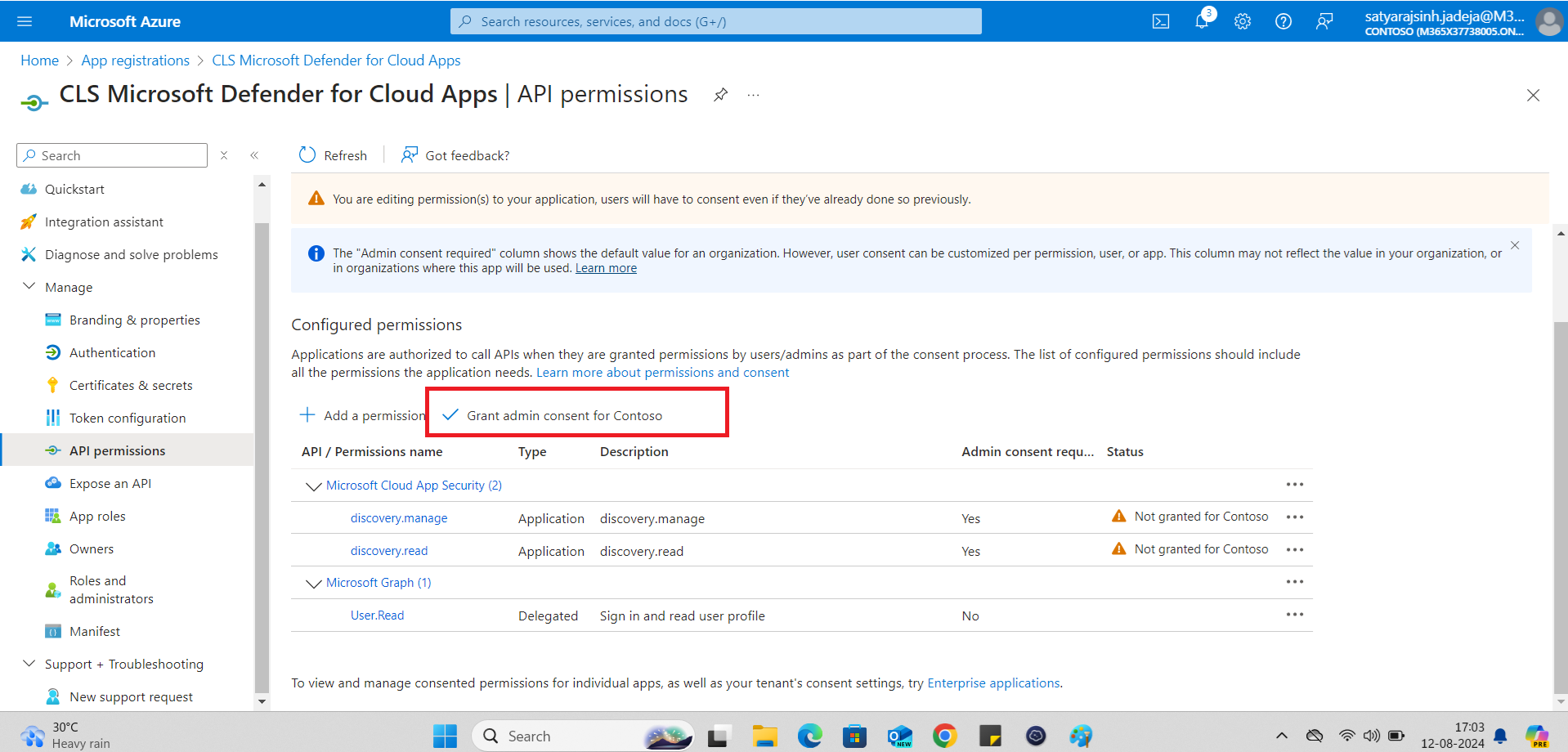Open the Help question mark icon
The height and width of the screenshot is (752, 1568).
click(x=1284, y=21)
